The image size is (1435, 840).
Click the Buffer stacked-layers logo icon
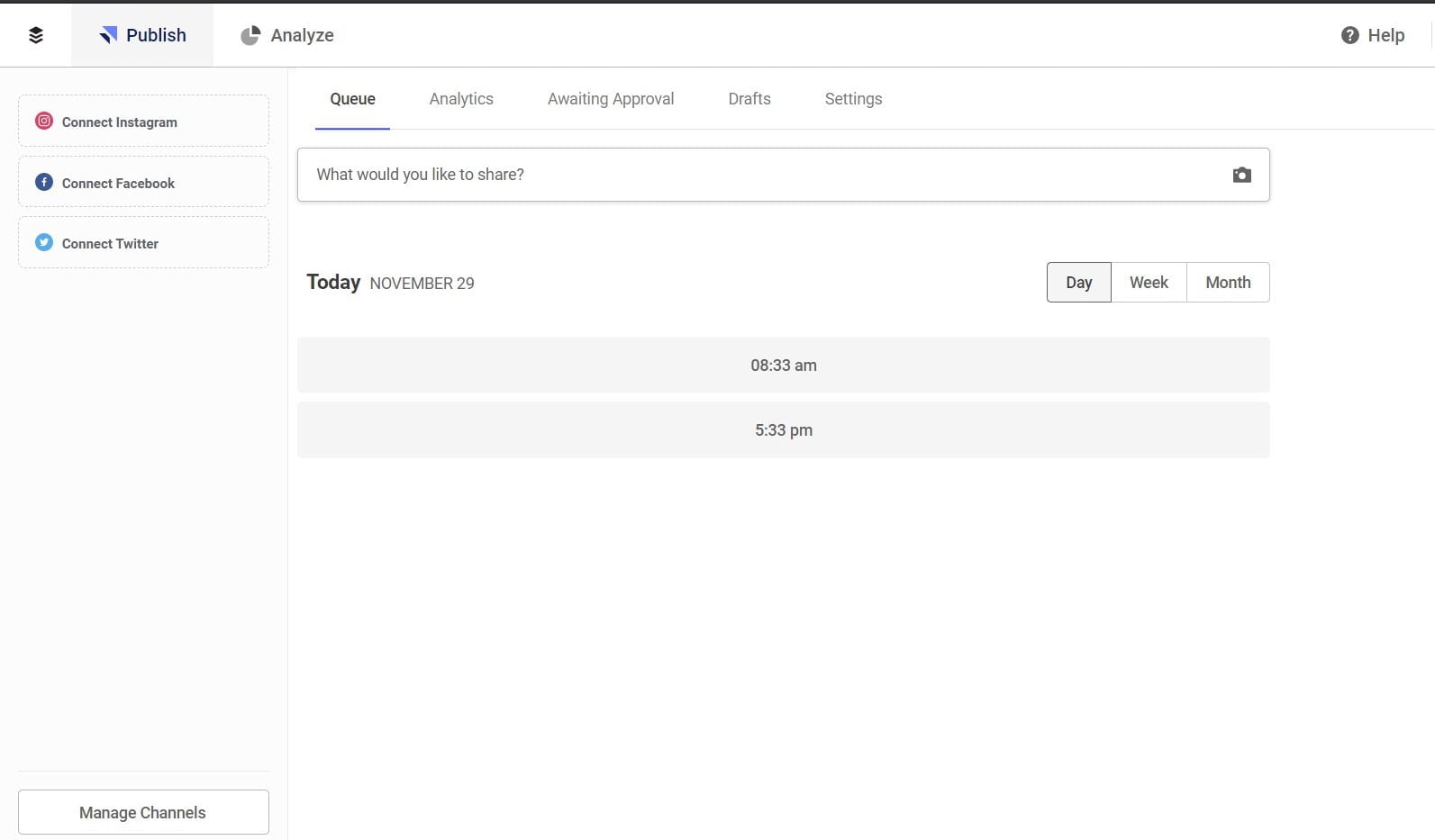pyautogui.click(x=36, y=35)
